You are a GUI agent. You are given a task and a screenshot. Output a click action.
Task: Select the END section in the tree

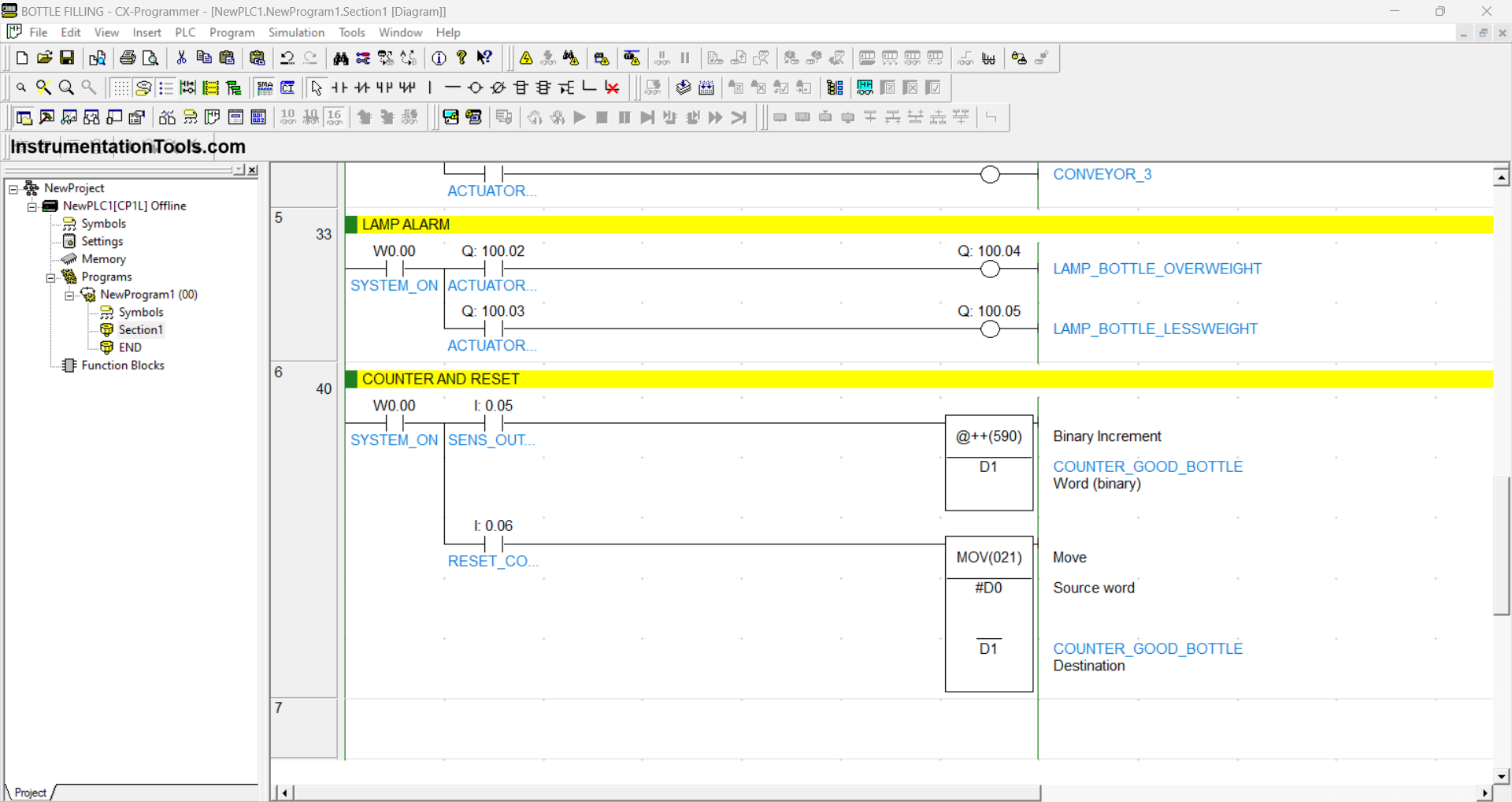[x=130, y=347]
